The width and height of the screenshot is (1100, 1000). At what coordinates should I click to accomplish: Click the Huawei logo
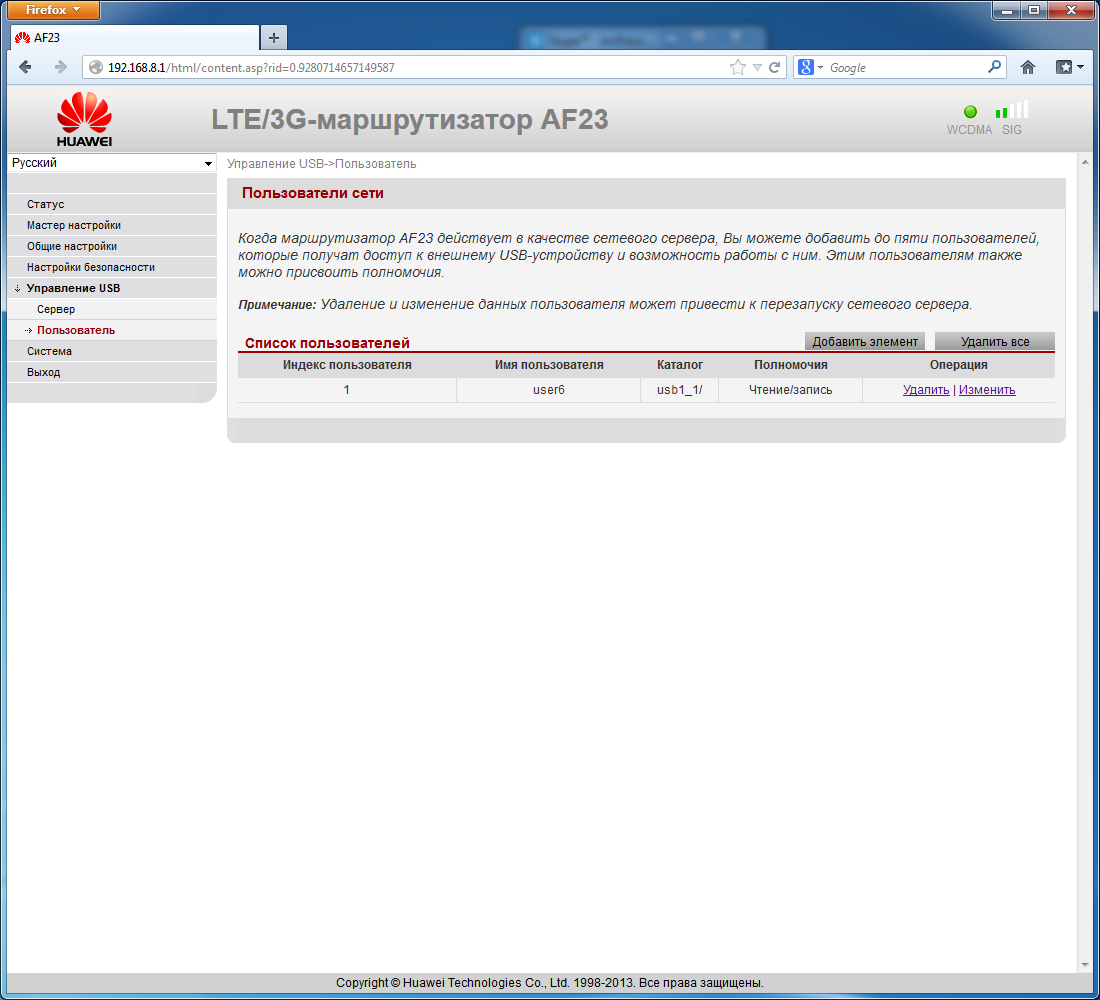pos(84,119)
